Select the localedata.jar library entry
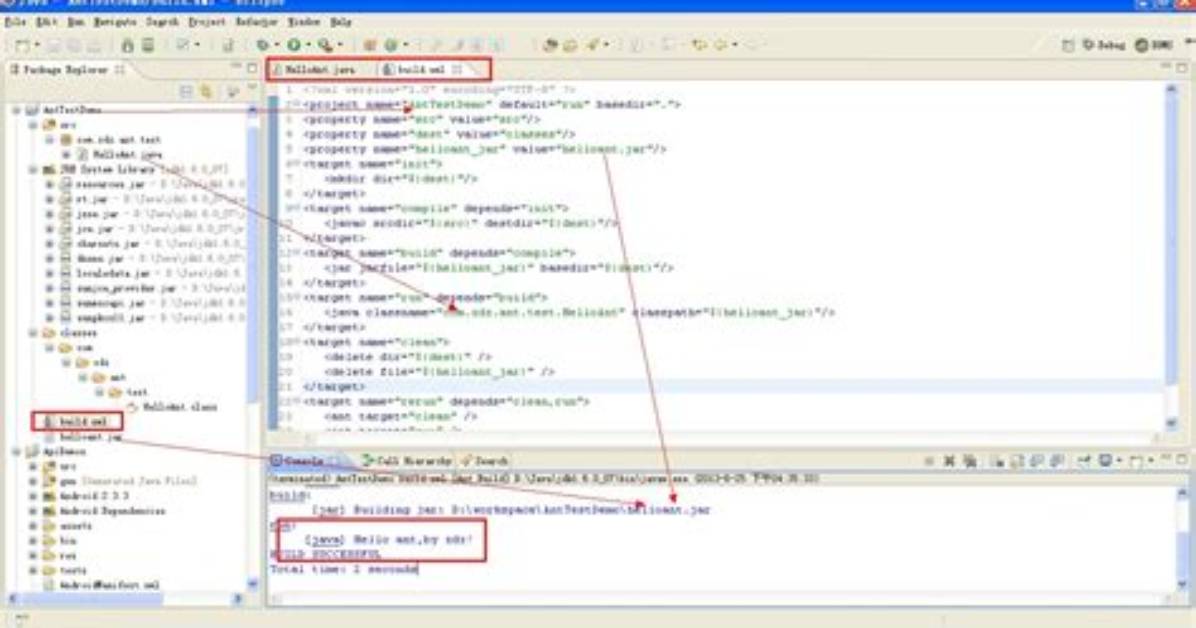This screenshot has height=628, width=1196. tap(105, 274)
